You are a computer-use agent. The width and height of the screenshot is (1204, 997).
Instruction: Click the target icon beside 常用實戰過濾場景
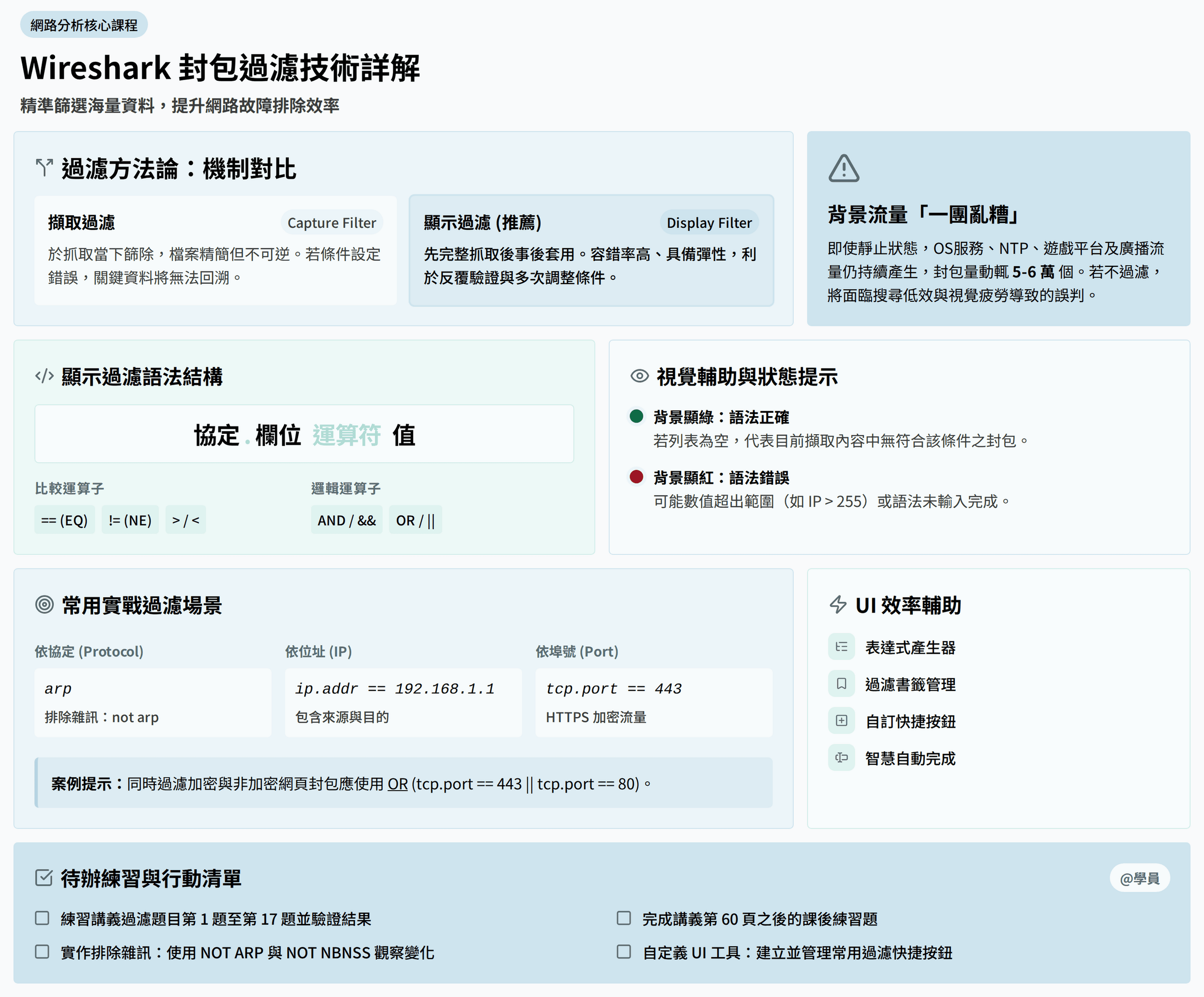click(x=45, y=604)
